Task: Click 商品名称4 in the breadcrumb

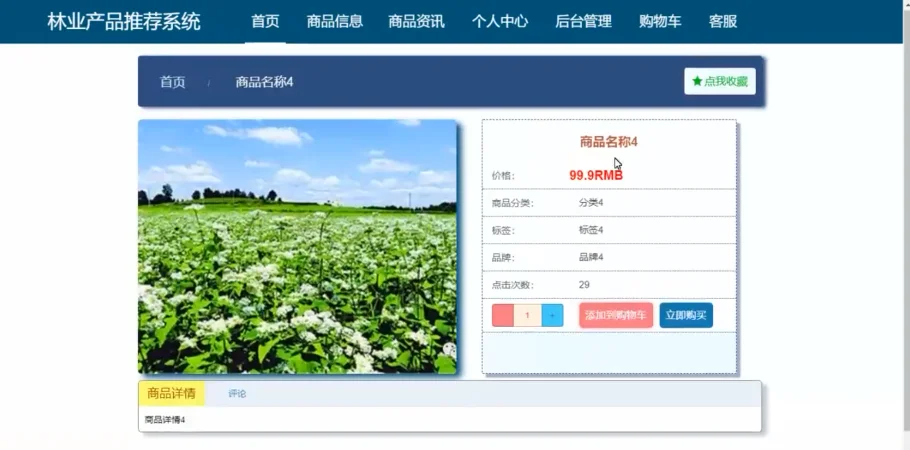Action: (x=264, y=82)
